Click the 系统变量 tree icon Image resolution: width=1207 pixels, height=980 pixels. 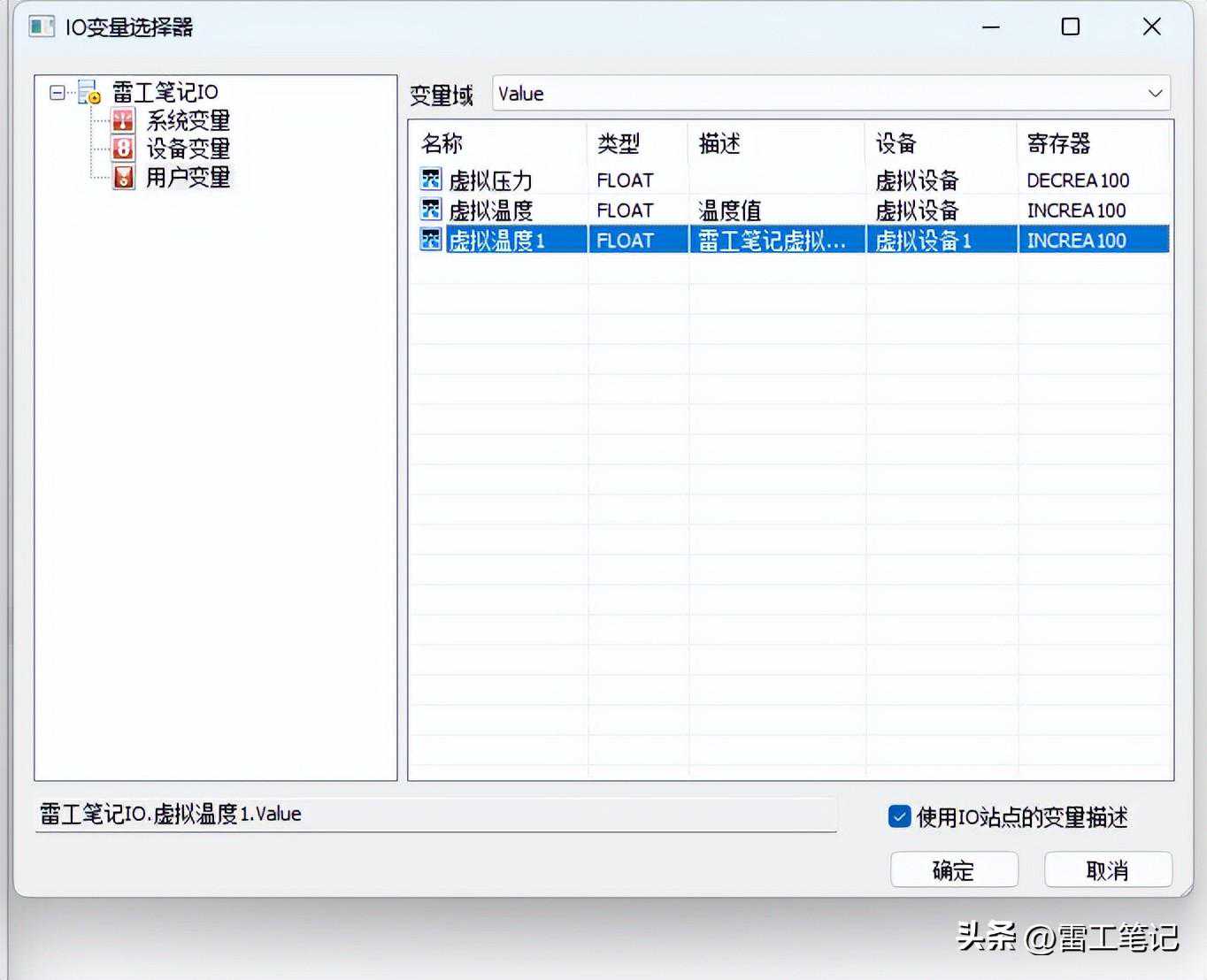[123, 120]
